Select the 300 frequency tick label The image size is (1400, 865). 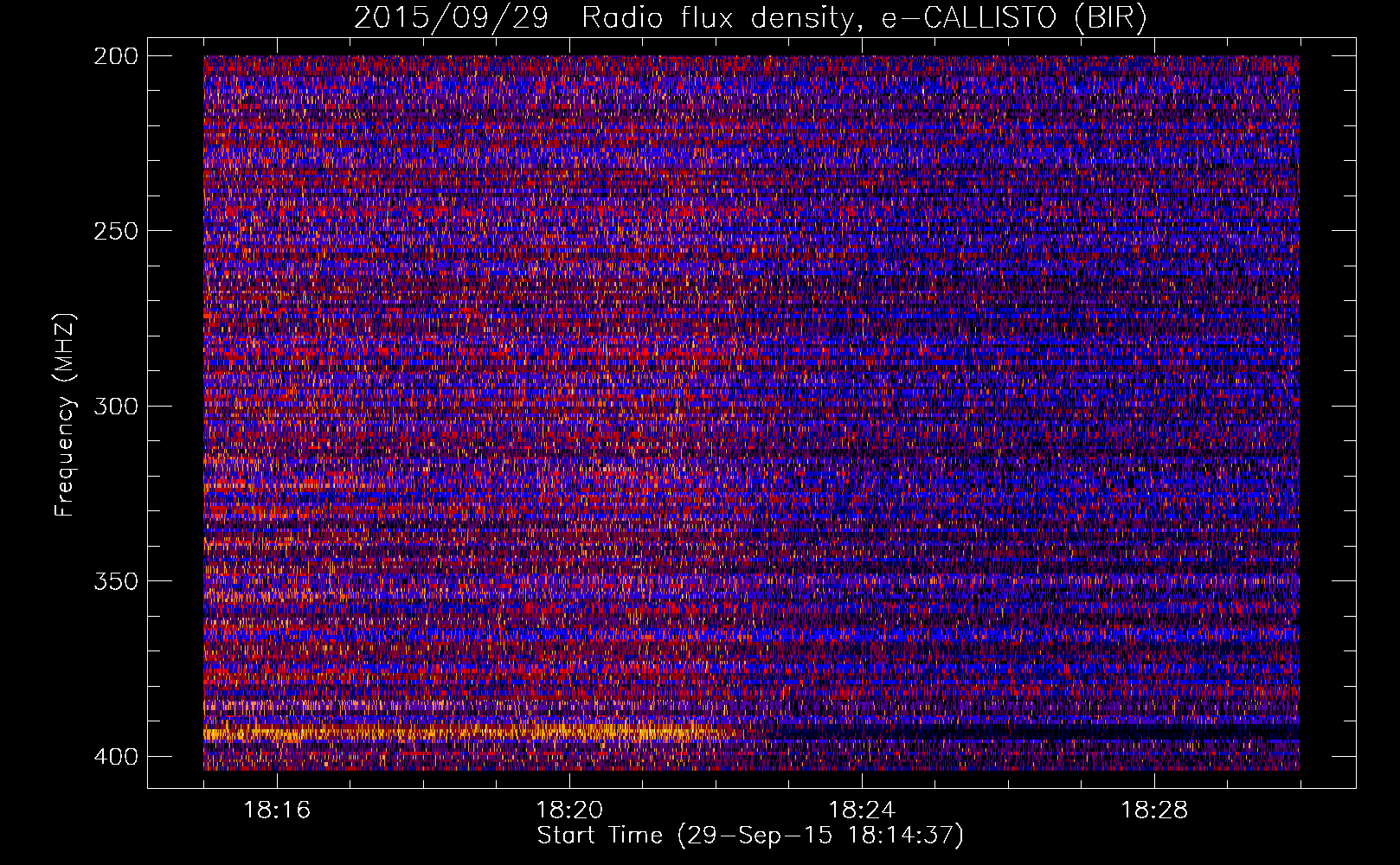(x=116, y=406)
